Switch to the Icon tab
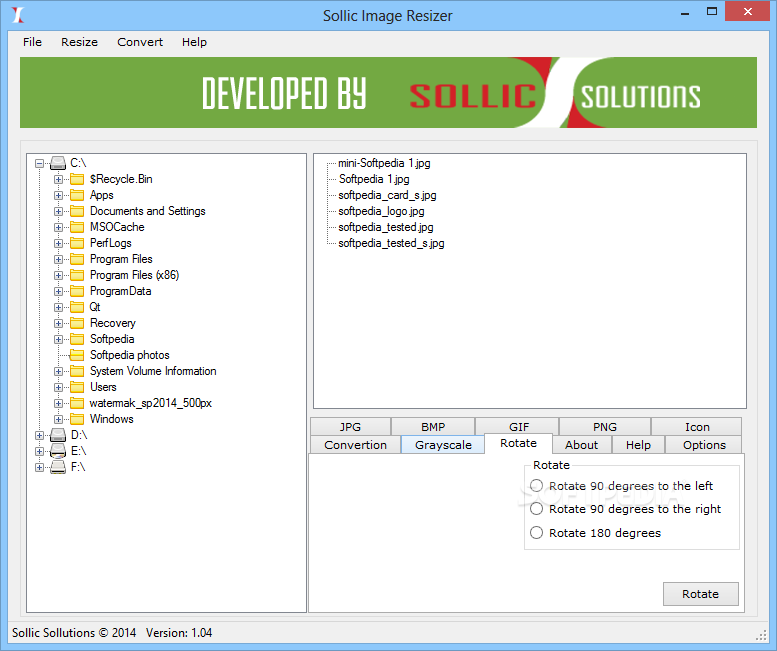The height and width of the screenshot is (651, 777). (697, 427)
